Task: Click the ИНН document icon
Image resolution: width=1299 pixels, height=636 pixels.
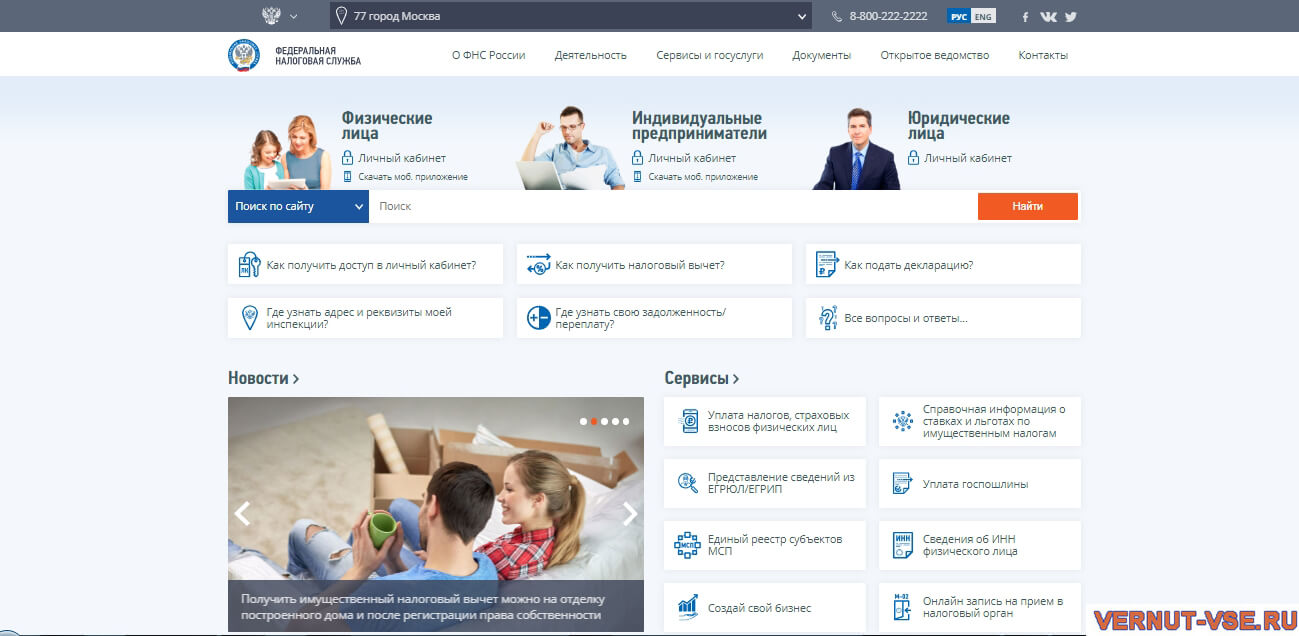Action: pyautogui.click(x=902, y=545)
